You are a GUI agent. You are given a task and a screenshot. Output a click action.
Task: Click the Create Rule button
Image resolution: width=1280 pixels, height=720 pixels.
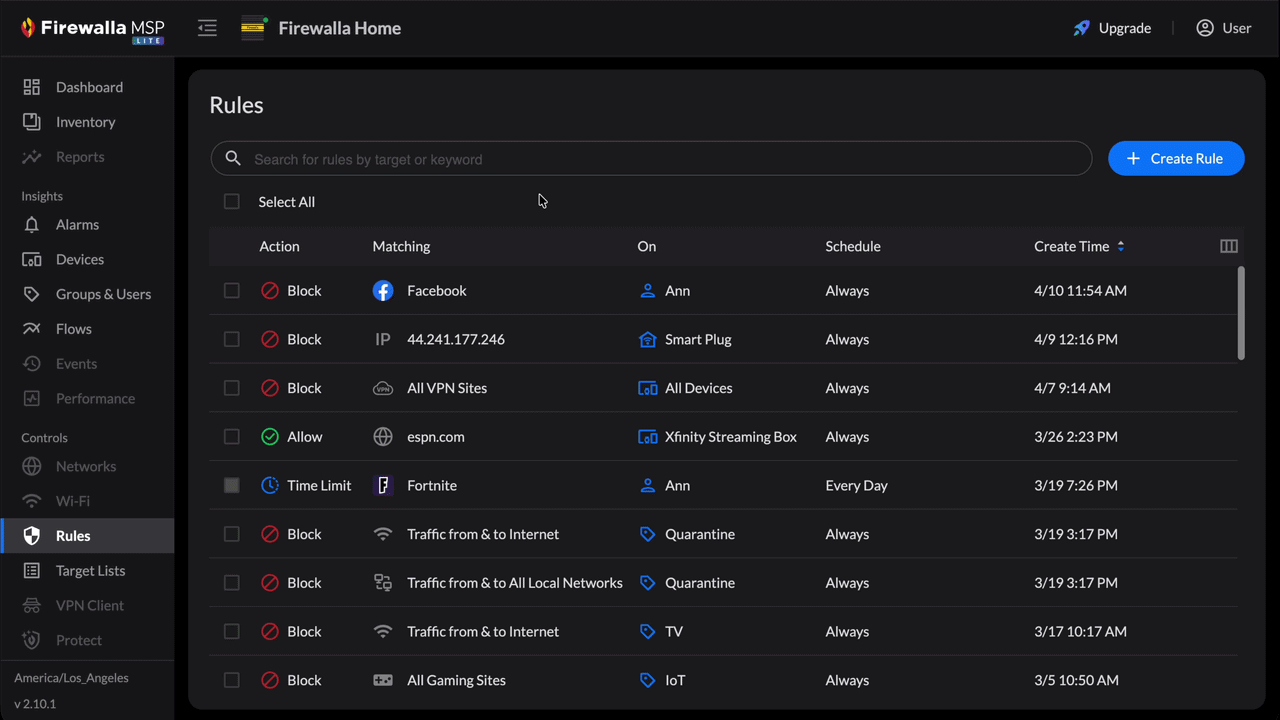click(x=1175, y=158)
